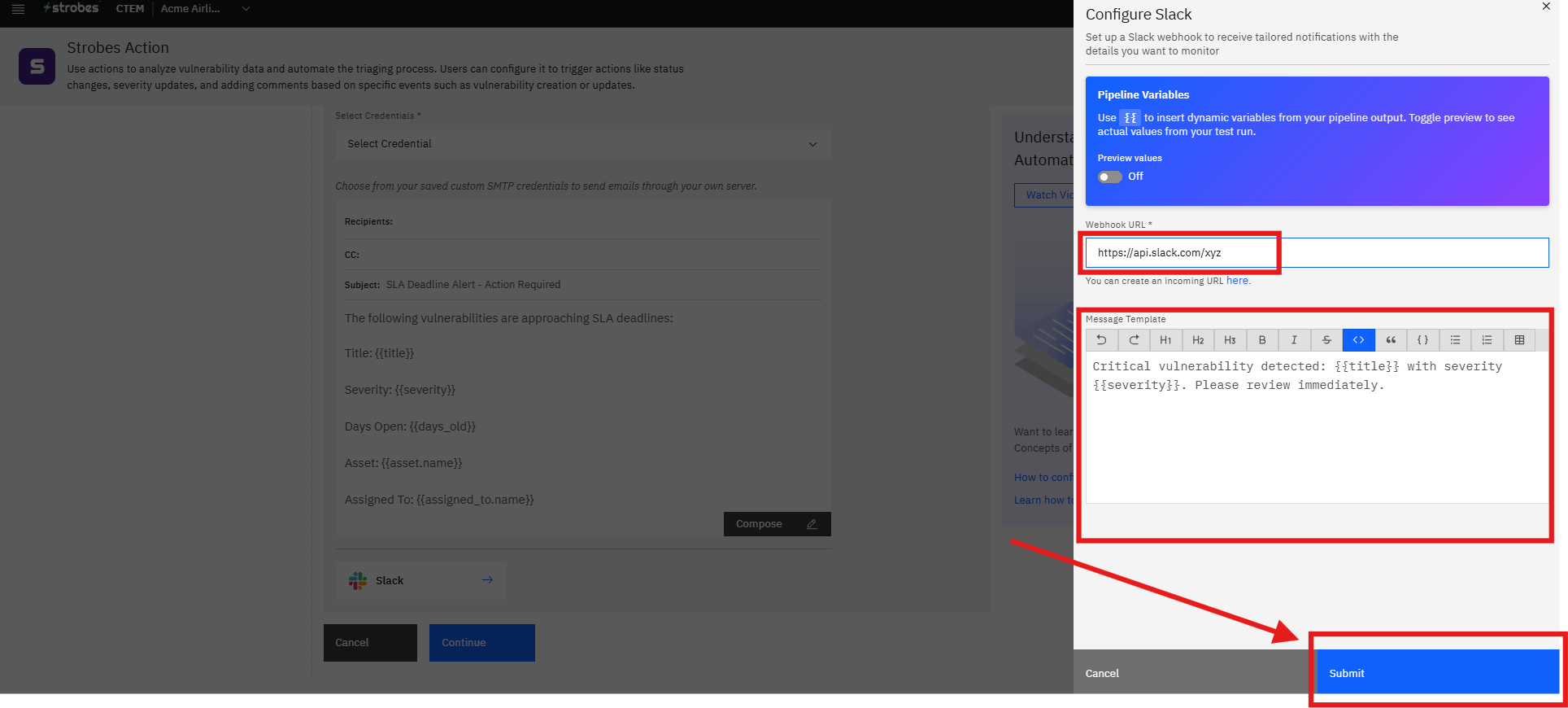
Task: Insert a code block with braces icon
Action: coord(1422,340)
